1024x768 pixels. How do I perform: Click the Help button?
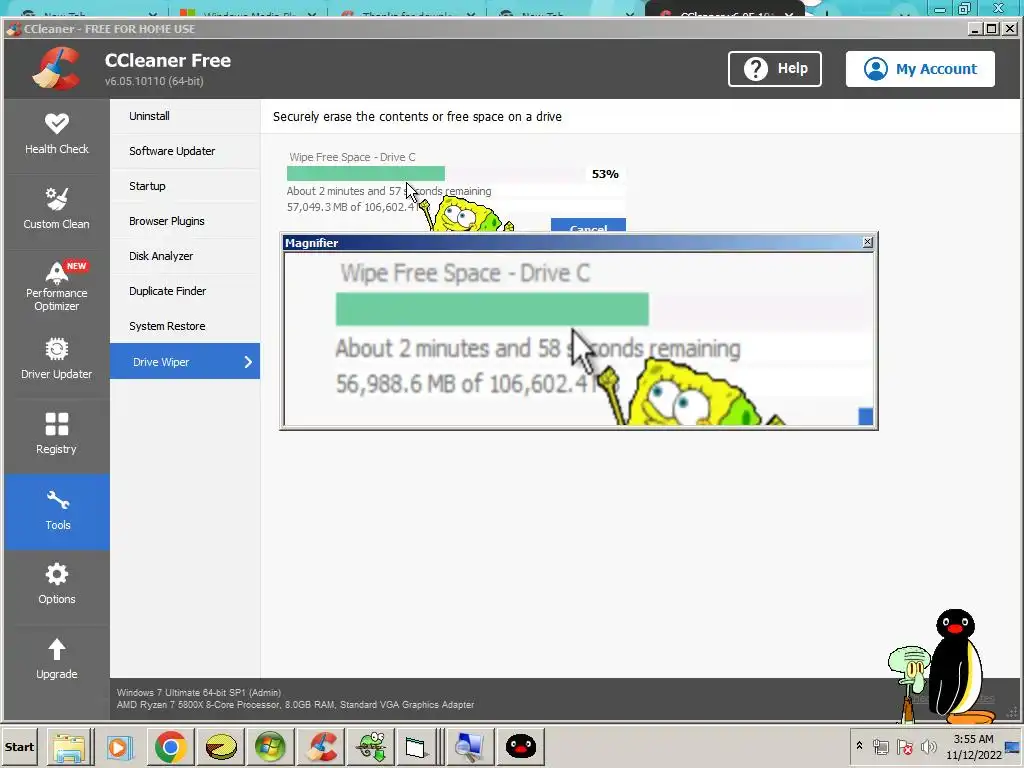pos(775,69)
